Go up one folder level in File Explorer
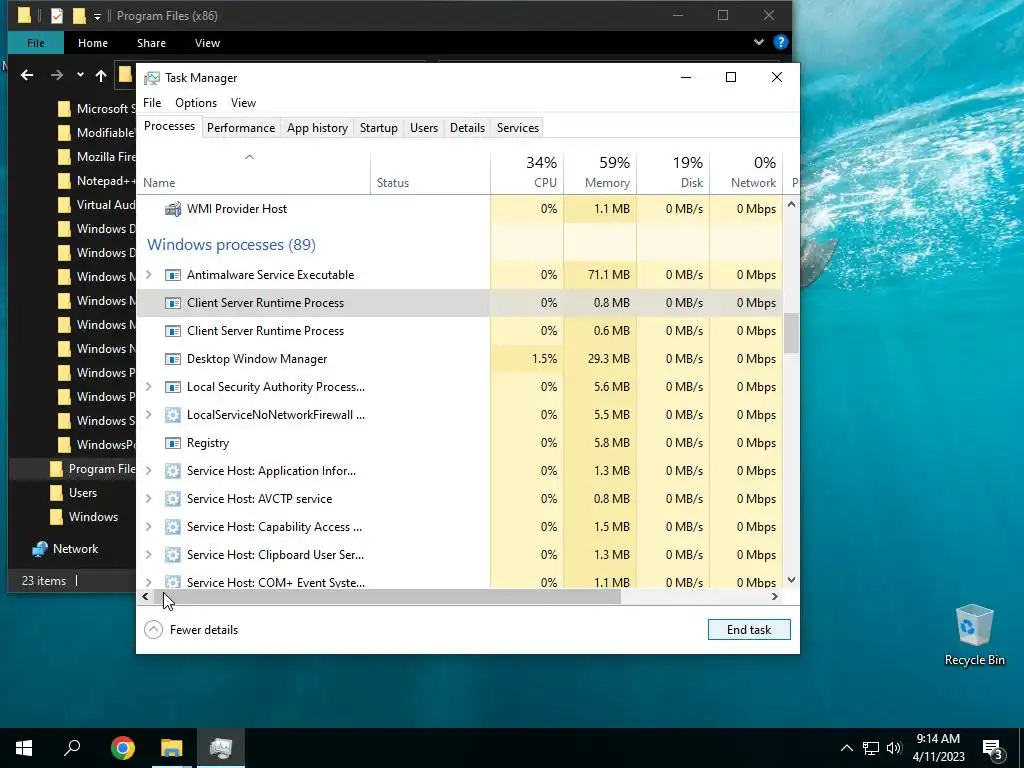Image resolution: width=1024 pixels, height=768 pixels. 101,75
